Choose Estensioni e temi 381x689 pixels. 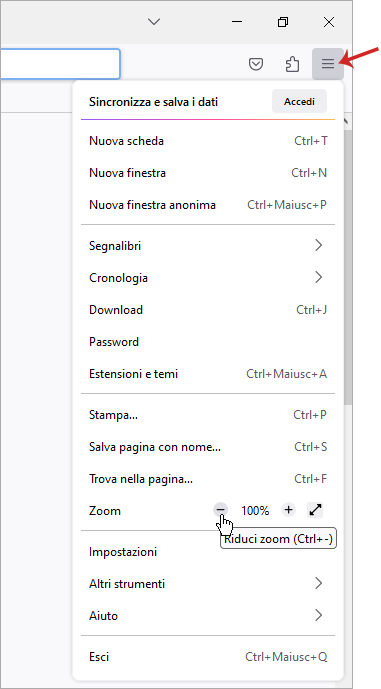pos(208,374)
